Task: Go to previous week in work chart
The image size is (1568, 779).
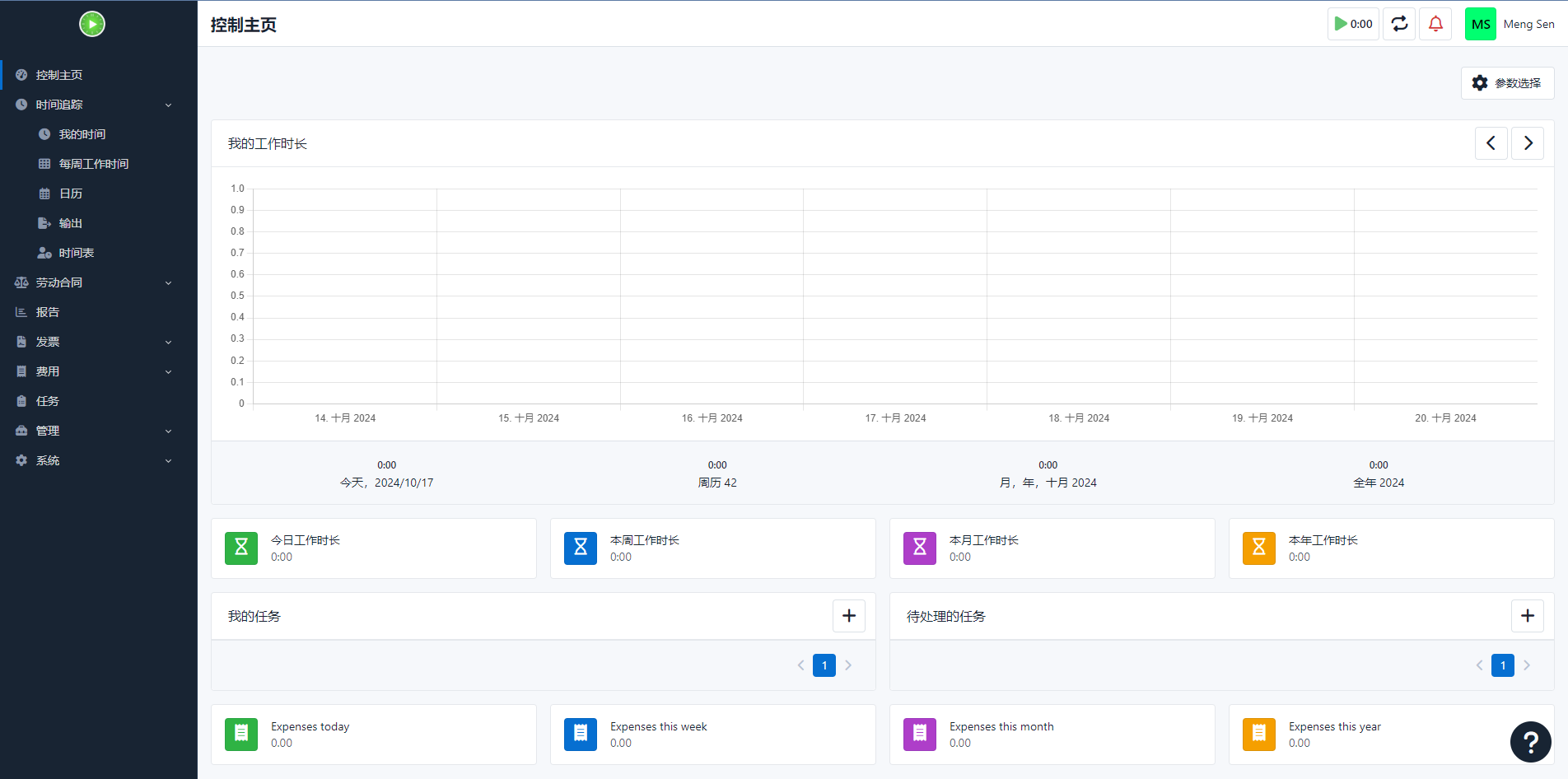Action: [x=1491, y=143]
